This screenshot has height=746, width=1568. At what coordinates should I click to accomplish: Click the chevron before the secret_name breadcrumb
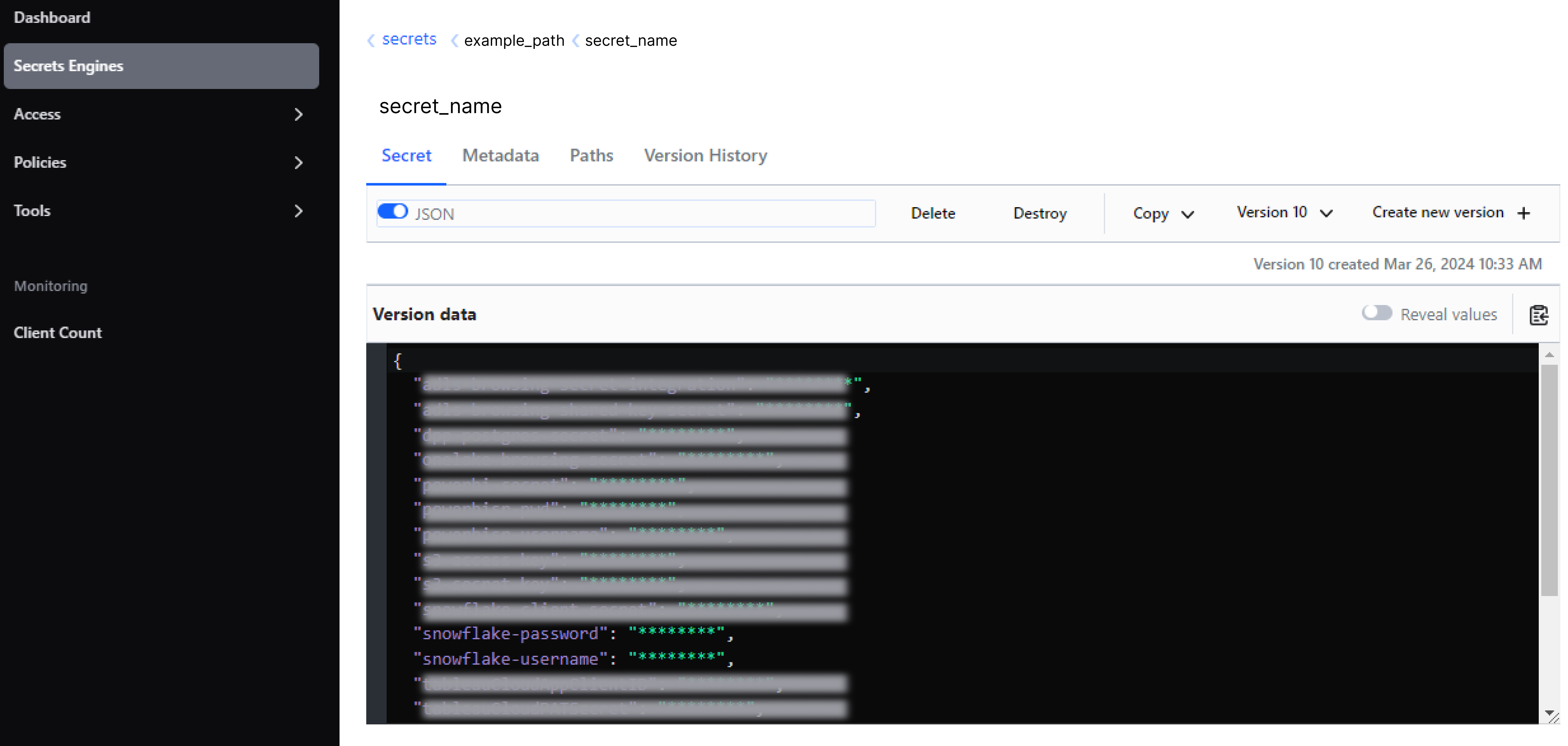[575, 40]
